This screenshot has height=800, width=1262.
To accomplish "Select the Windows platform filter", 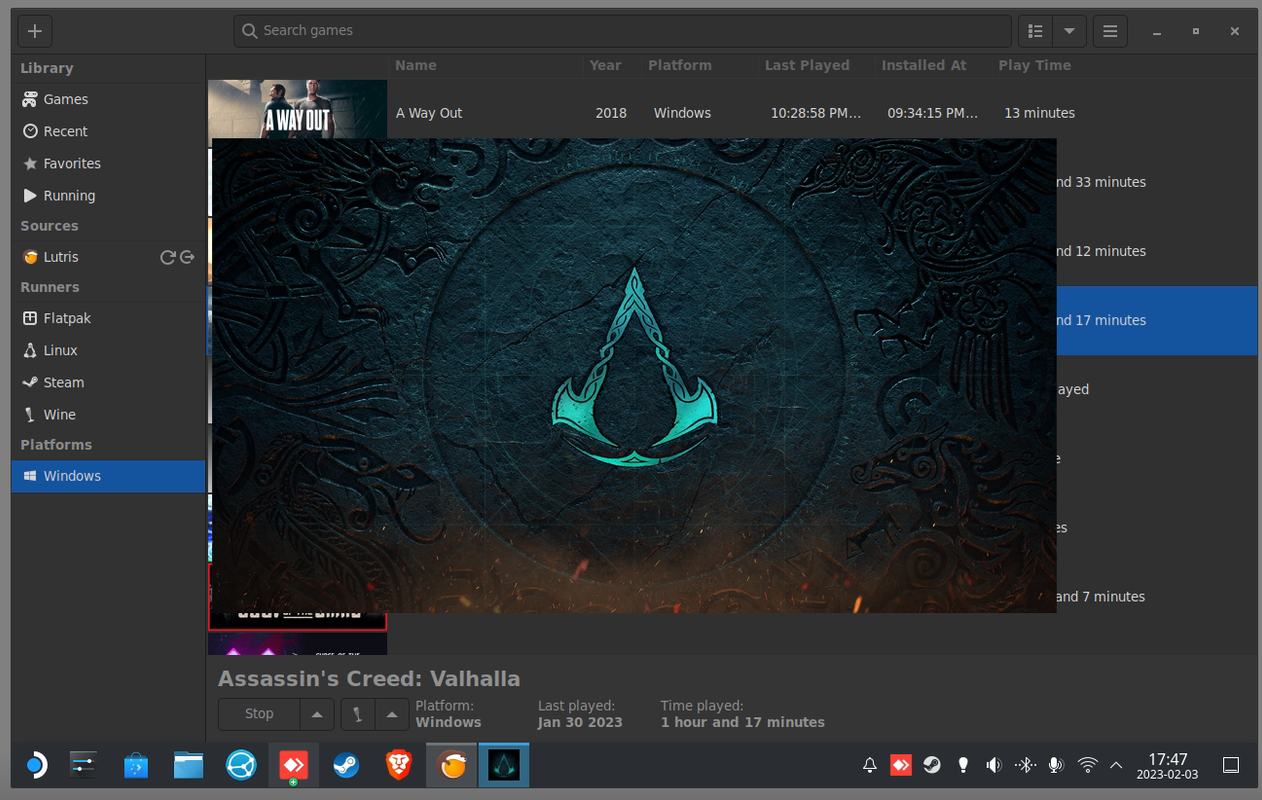I will [108, 476].
